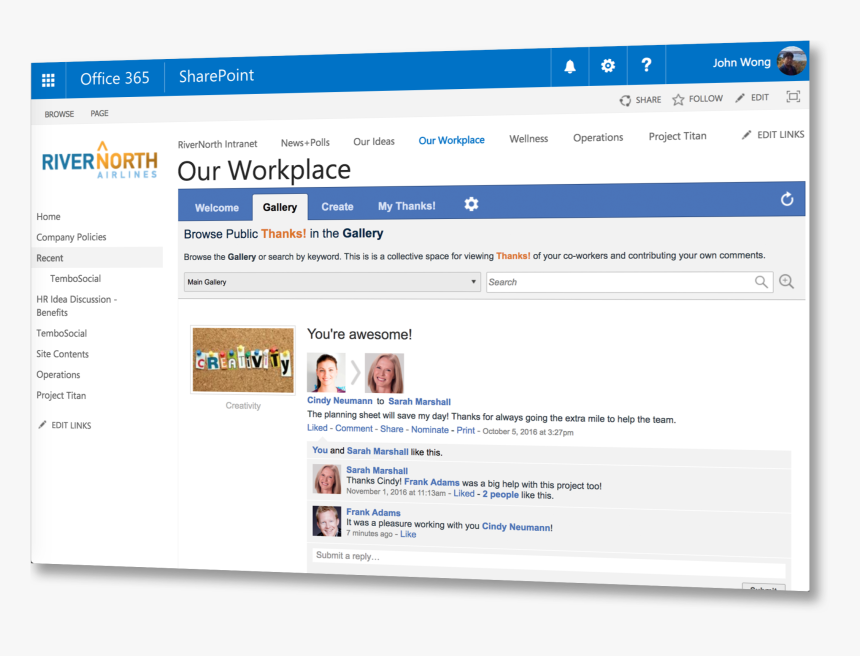860x656 pixels.
Task: Open Project Titan in top navigation
Action: pyautogui.click(x=677, y=136)
